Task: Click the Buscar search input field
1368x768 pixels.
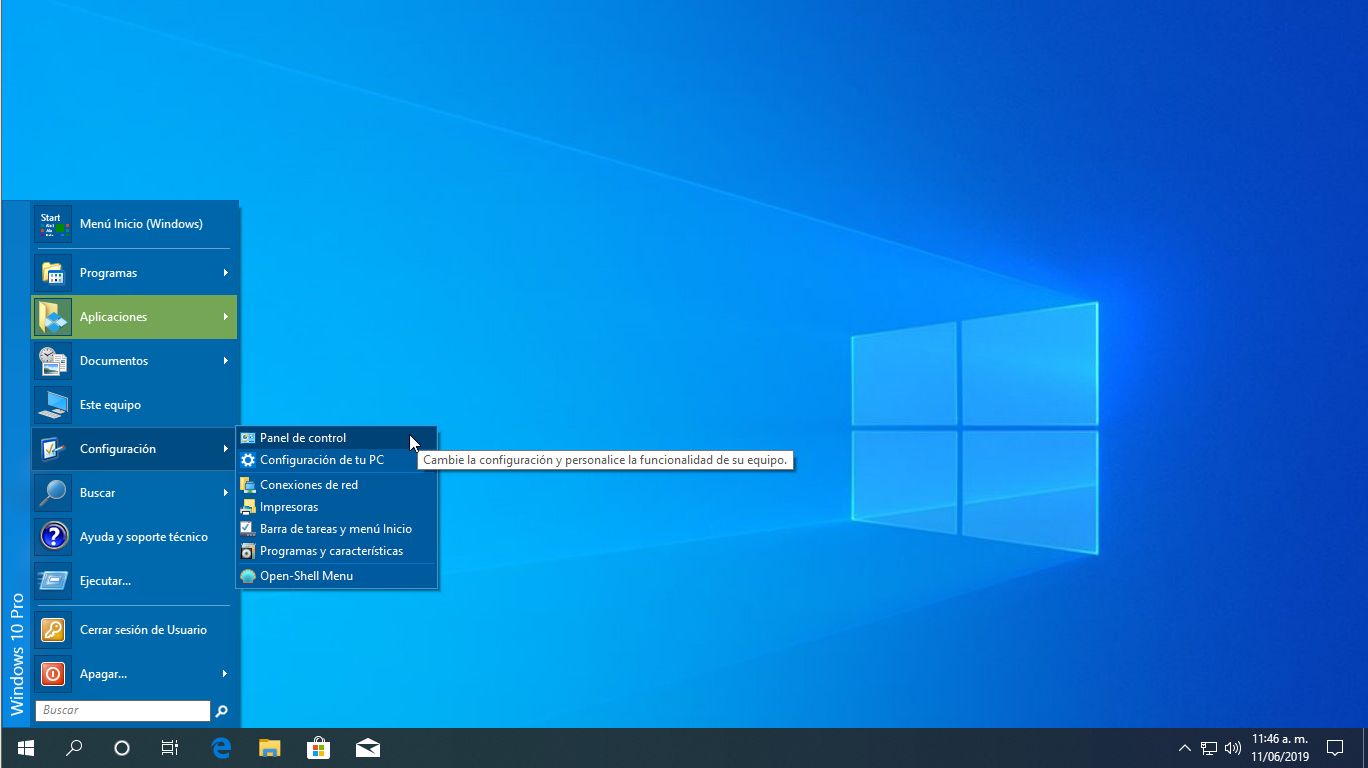Action: pyautogui.click(x=123, y=710)
